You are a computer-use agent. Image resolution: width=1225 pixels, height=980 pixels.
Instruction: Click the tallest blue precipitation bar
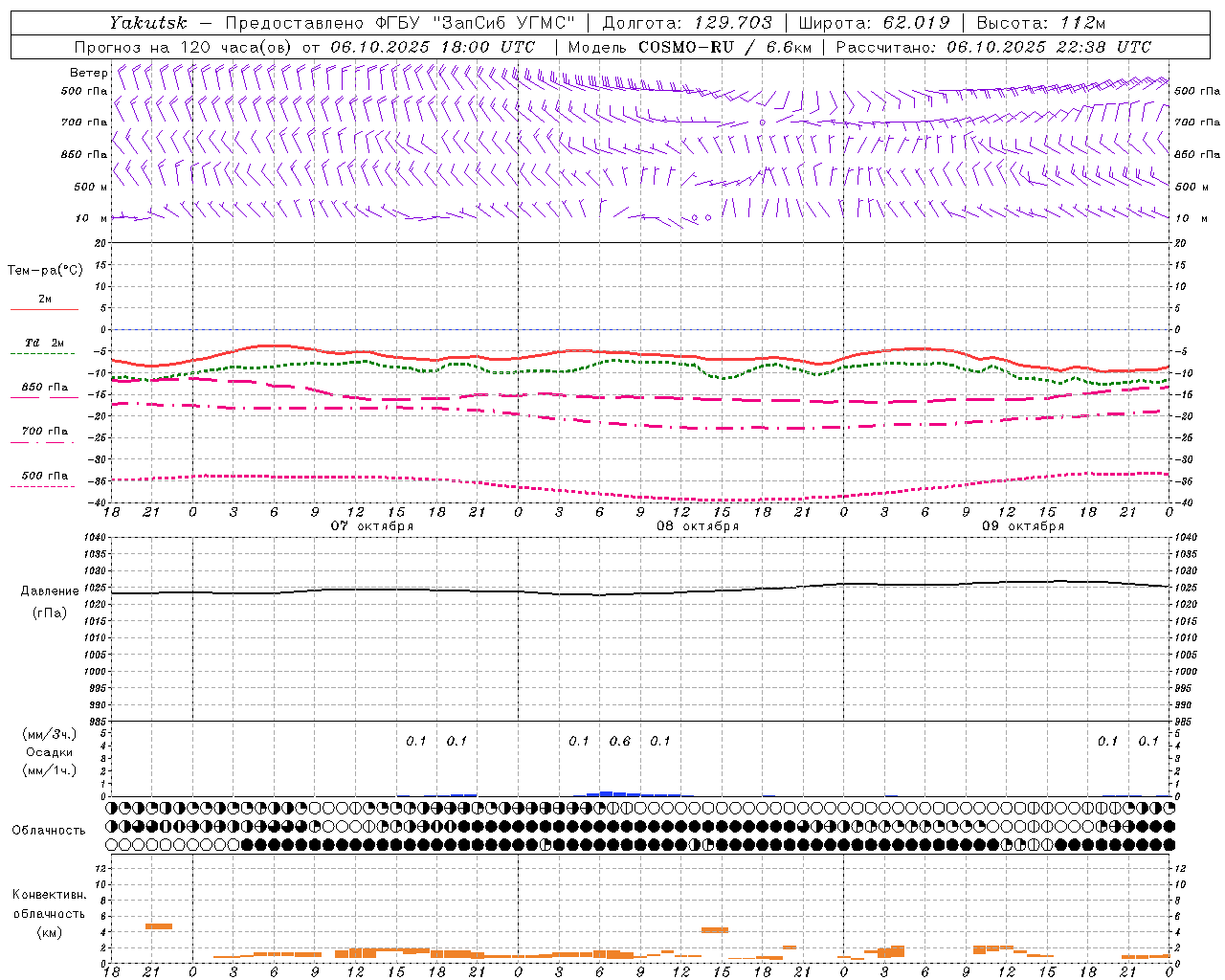[606, 793]
